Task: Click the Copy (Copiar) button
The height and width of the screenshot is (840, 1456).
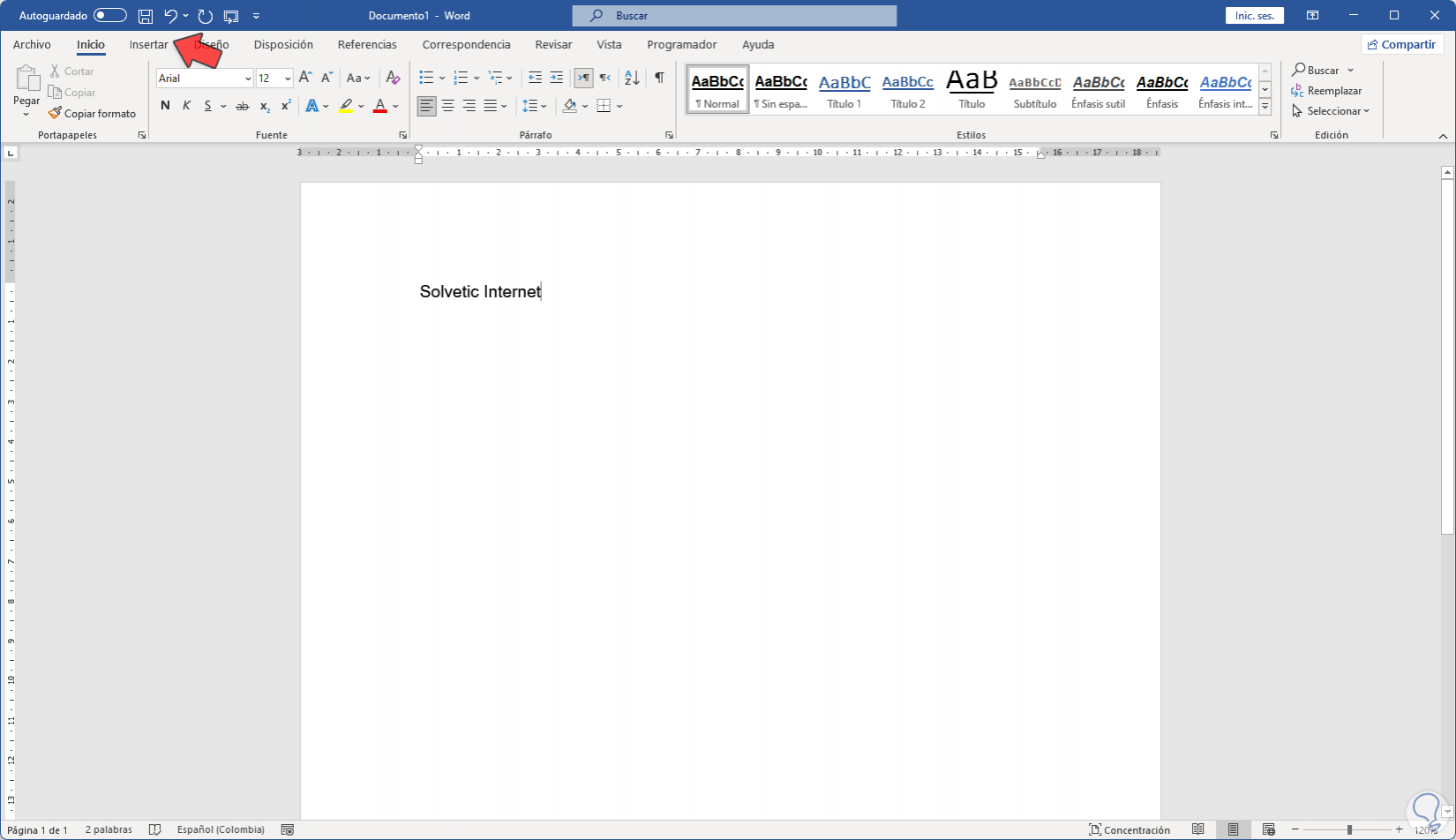Action: click(71, 92)
